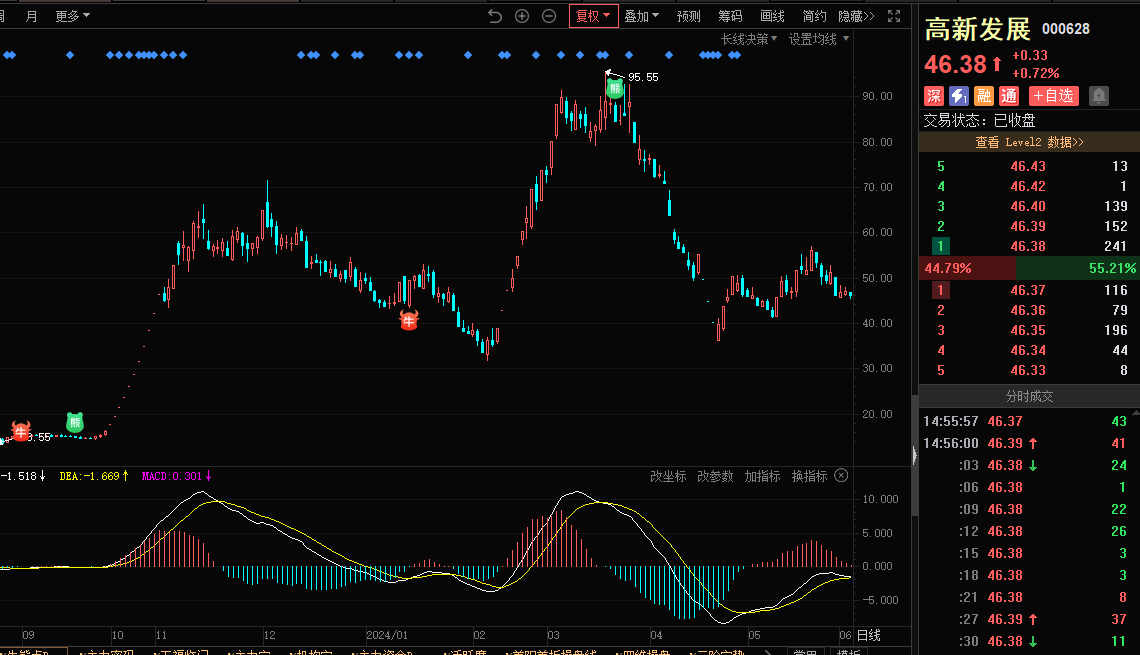The height and width of the screenshot is (655, 1140).
Task: Toggle 隐藏 to hide the side panel
Action: pyautogui.click(x=855, y=16)
